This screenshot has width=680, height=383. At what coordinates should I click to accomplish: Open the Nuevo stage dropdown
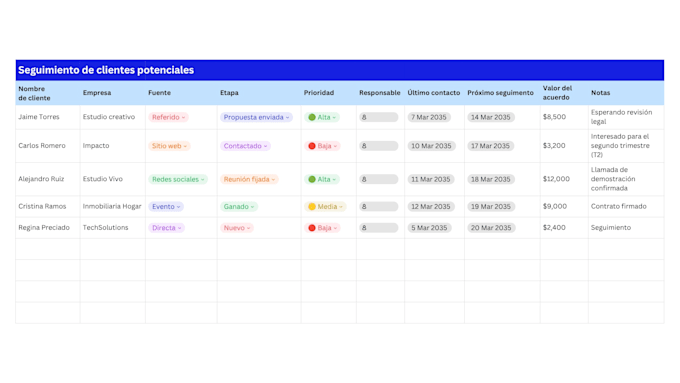pos(237,228)
